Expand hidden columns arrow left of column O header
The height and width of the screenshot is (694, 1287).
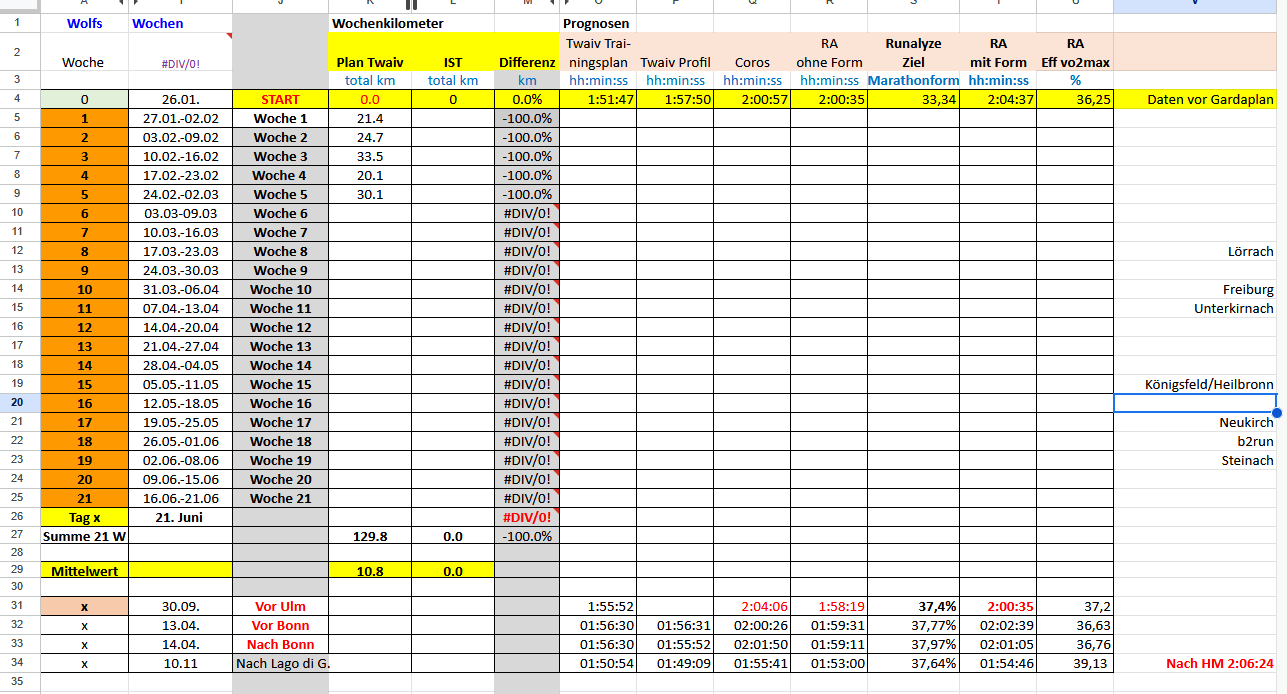click(567, 5)
